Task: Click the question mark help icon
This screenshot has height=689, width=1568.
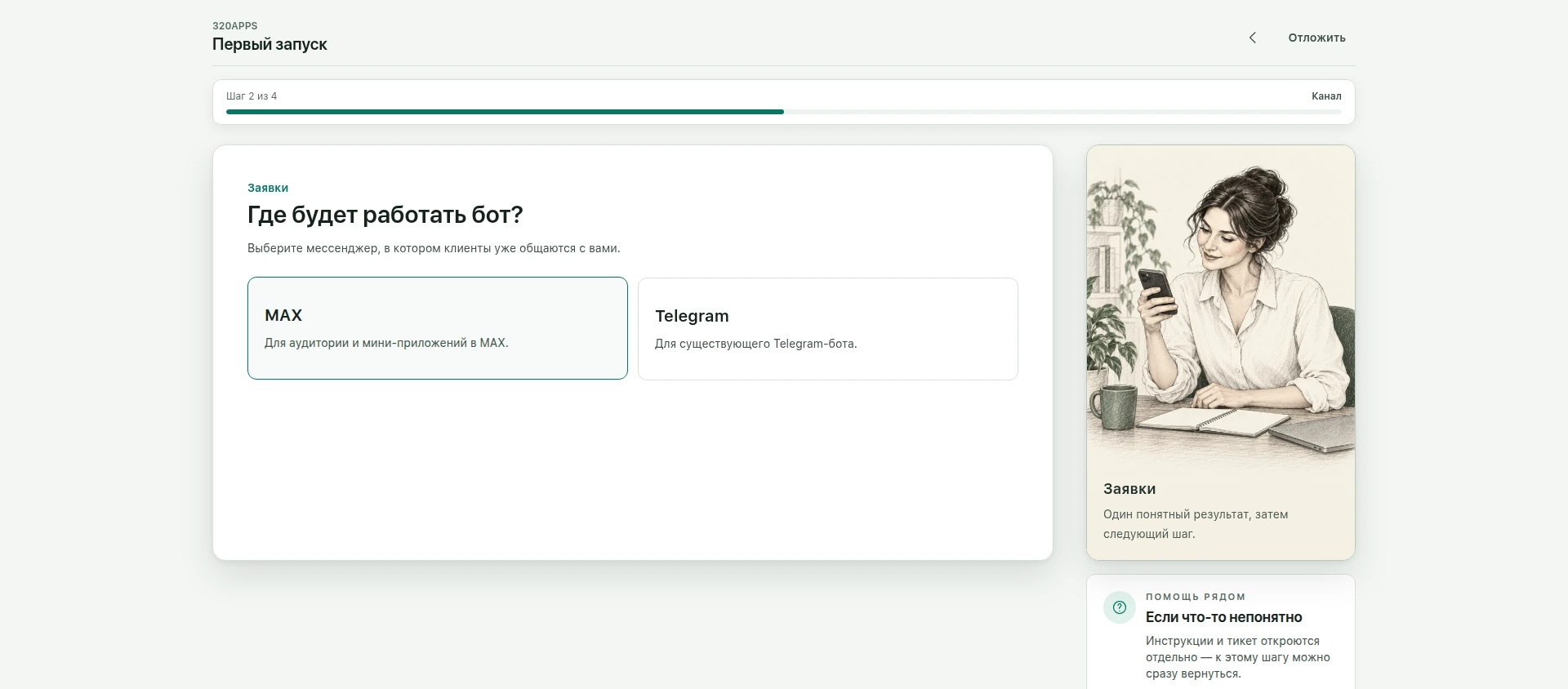Action: tap(1120, 607)
